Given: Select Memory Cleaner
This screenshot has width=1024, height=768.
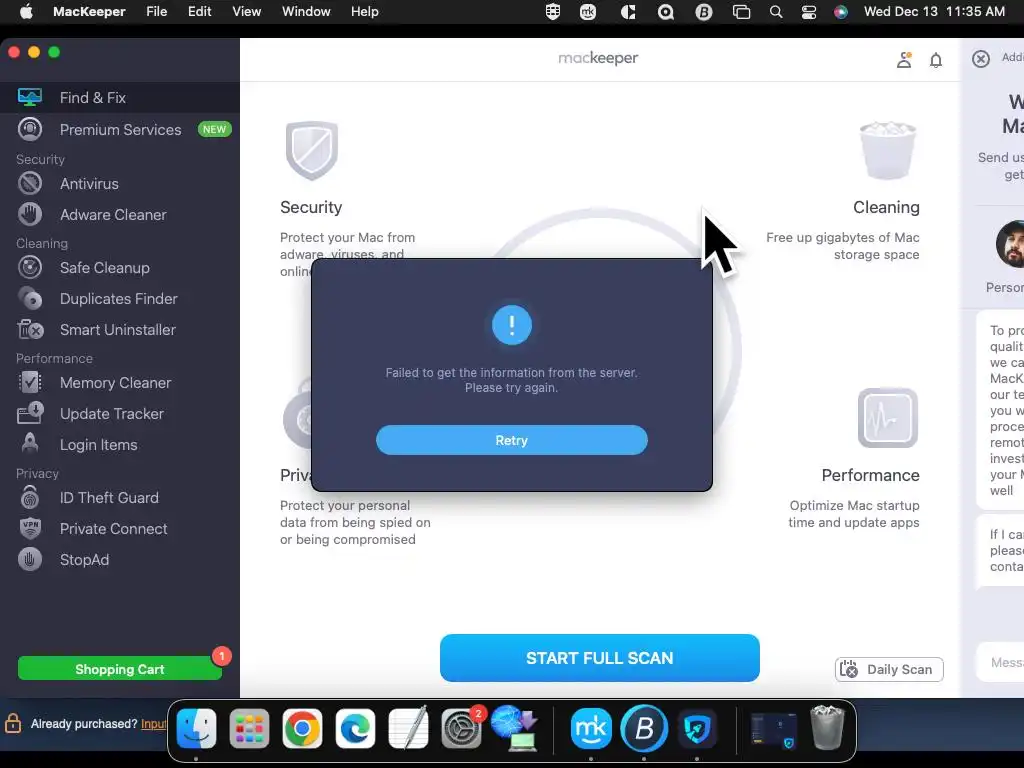Looking at the screenshot, I should pos(120,383).
